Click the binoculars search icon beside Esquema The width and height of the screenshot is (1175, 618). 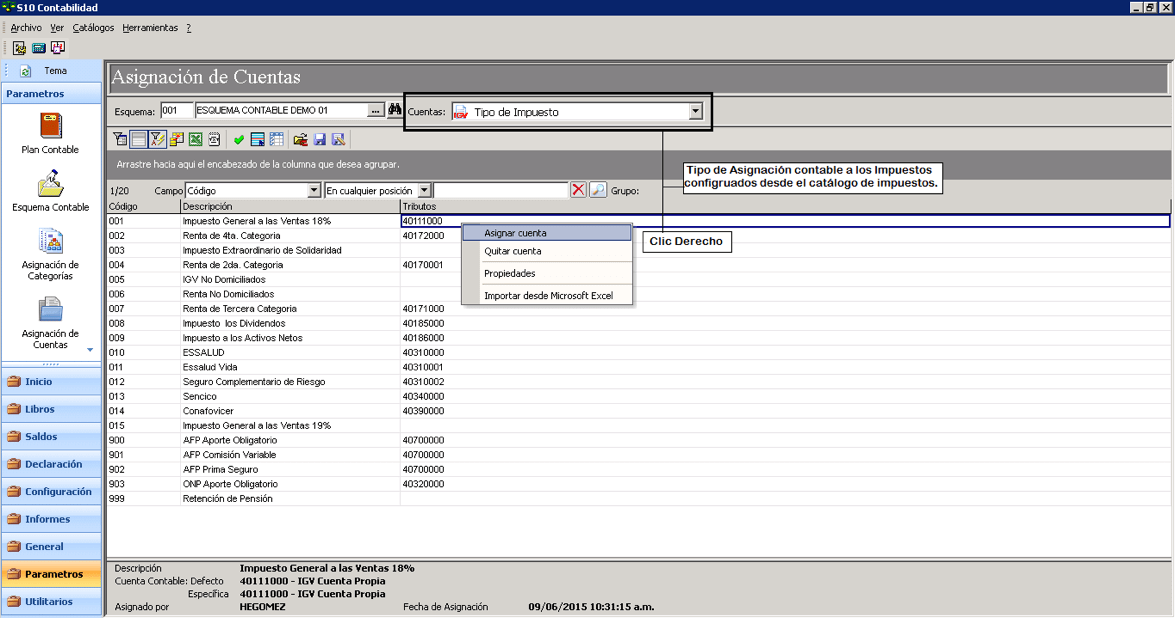[395, 110]
